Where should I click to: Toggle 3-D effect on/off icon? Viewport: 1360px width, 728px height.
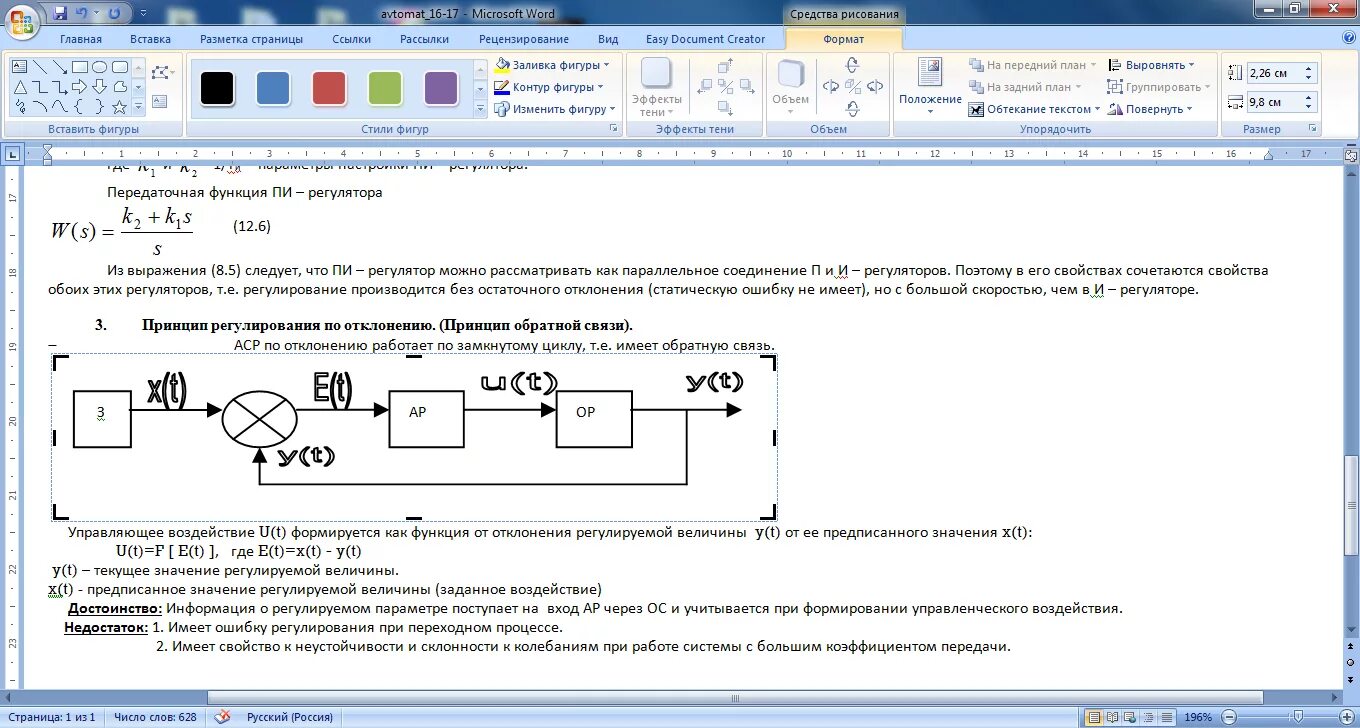coord(852,87)
